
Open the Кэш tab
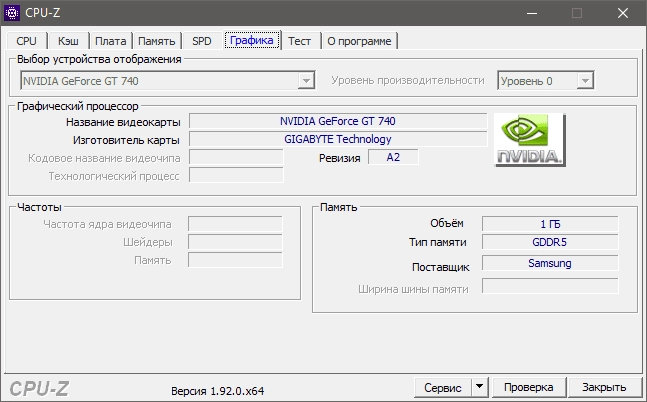(x=68, y=41)
